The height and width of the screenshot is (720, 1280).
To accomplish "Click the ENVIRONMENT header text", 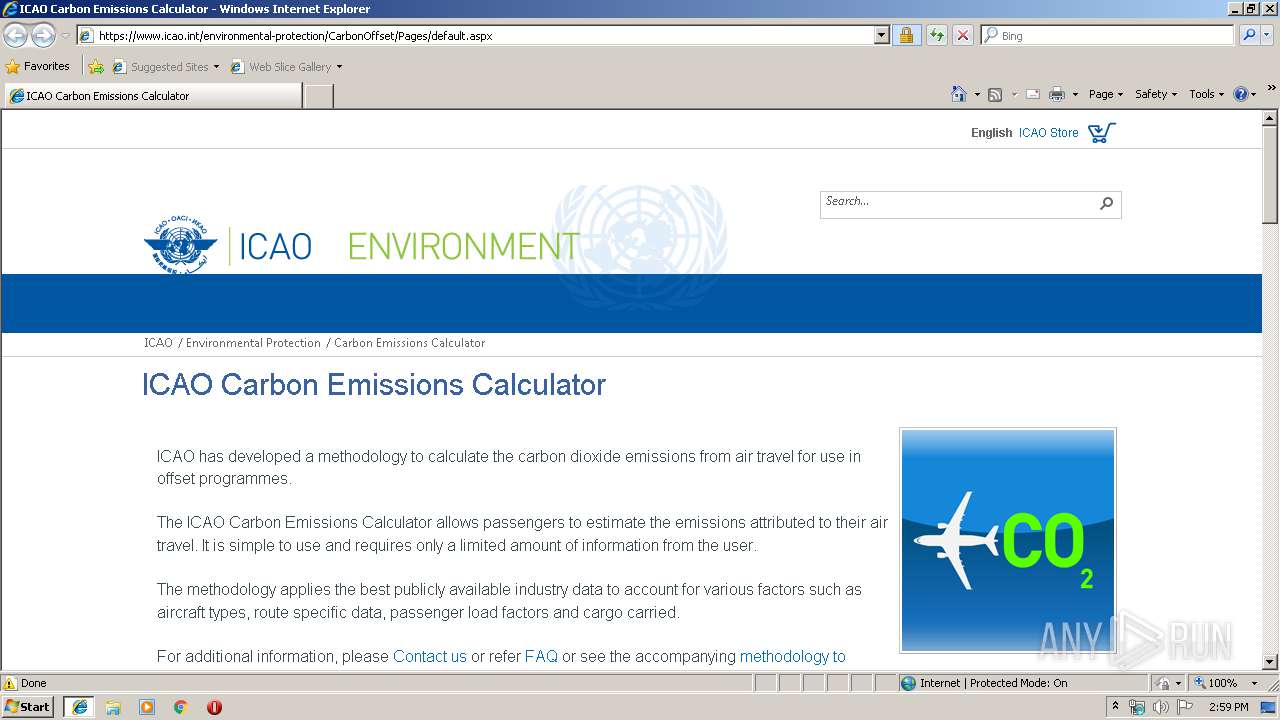I will (x=463, y=246).
